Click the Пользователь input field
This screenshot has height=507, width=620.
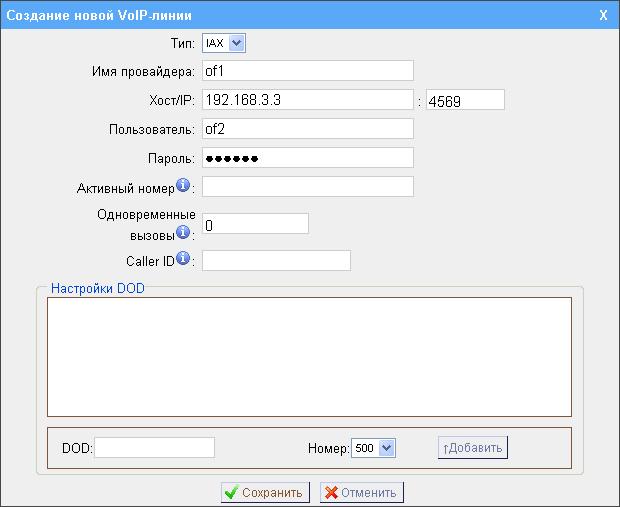(x=307, y=128)
